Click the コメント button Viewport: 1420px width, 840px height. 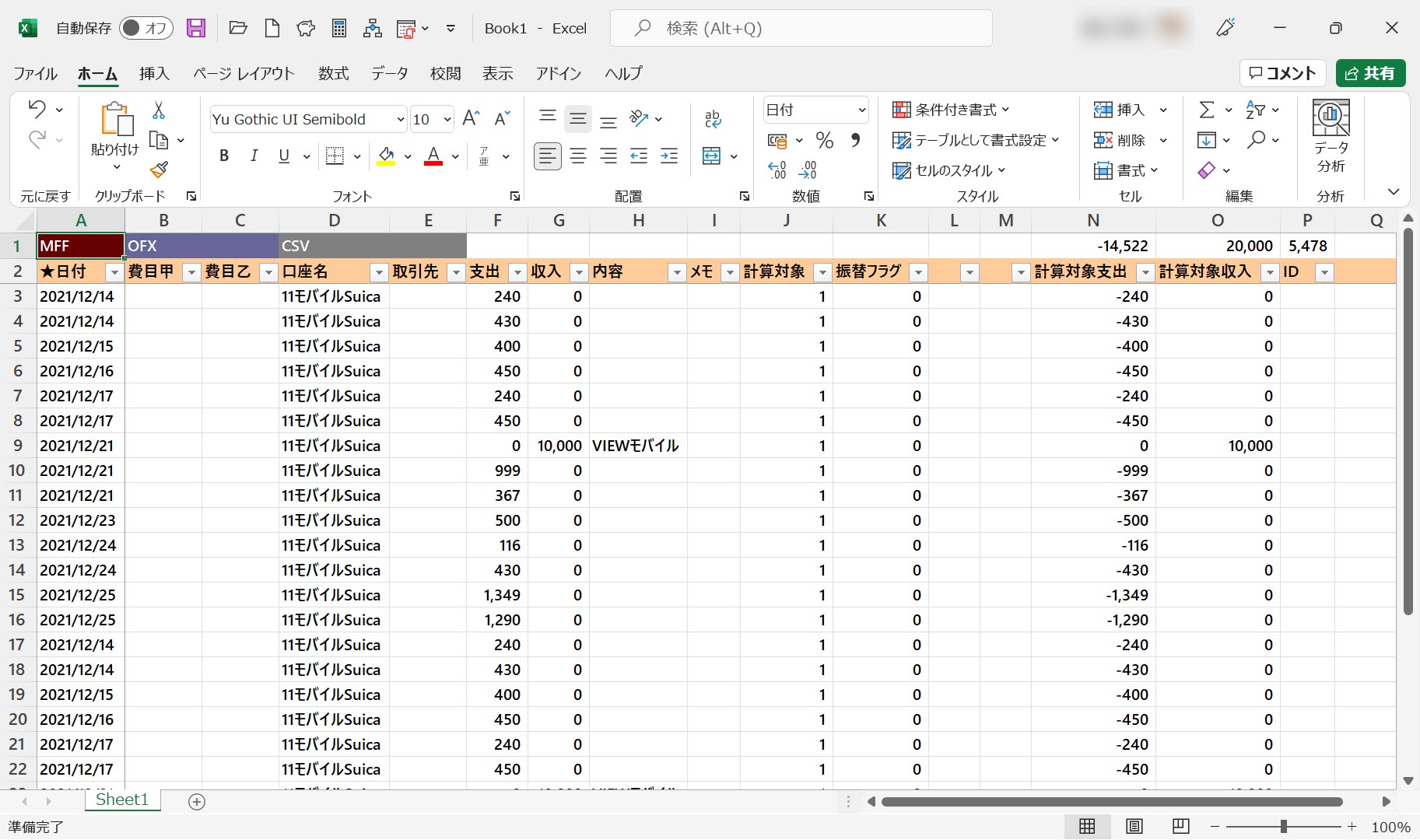point(1282,73)
